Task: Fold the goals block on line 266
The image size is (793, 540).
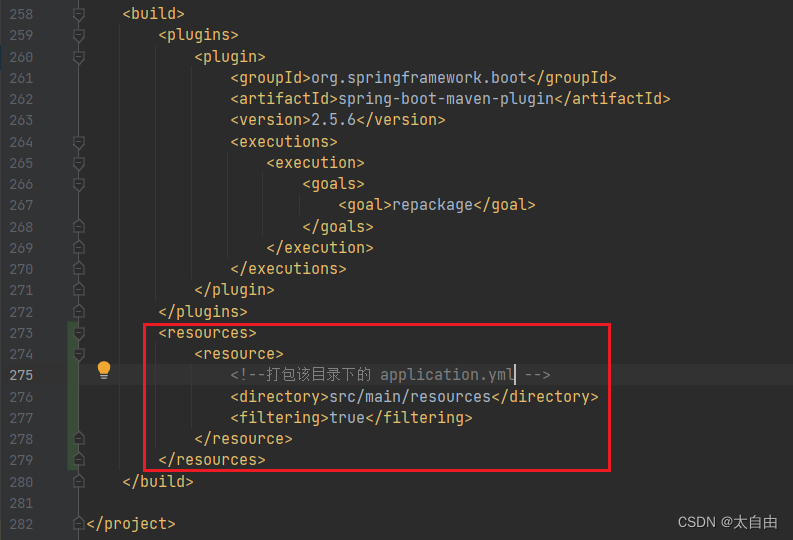Action: [78, 184]
